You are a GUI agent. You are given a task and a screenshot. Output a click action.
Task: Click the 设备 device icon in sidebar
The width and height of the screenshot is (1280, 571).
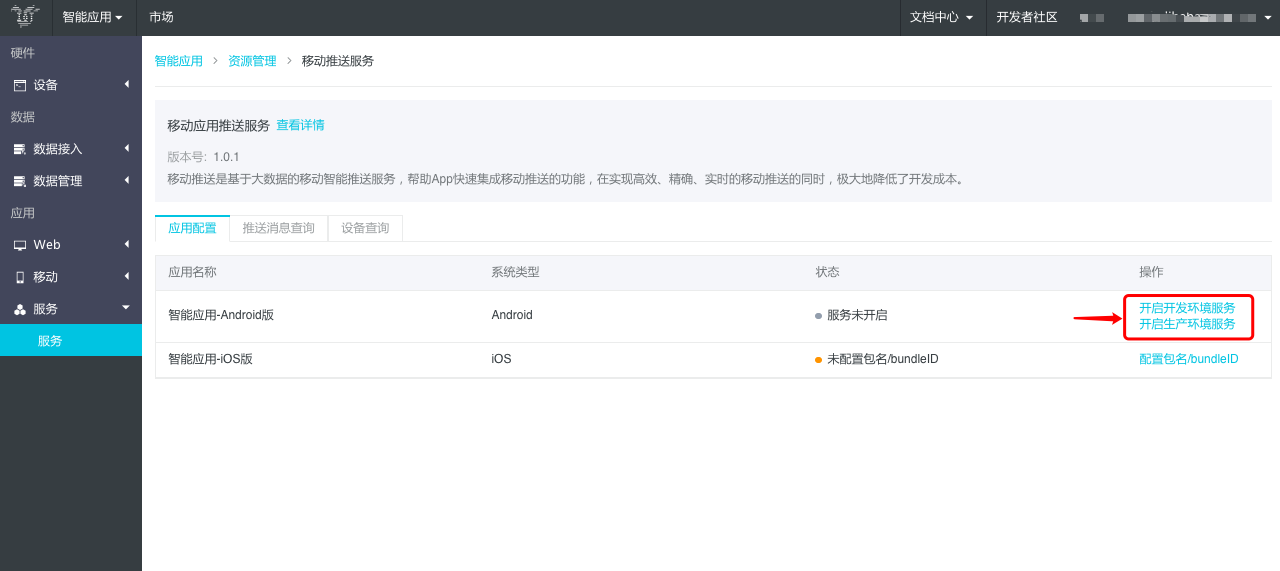click(x=20, y=86)
